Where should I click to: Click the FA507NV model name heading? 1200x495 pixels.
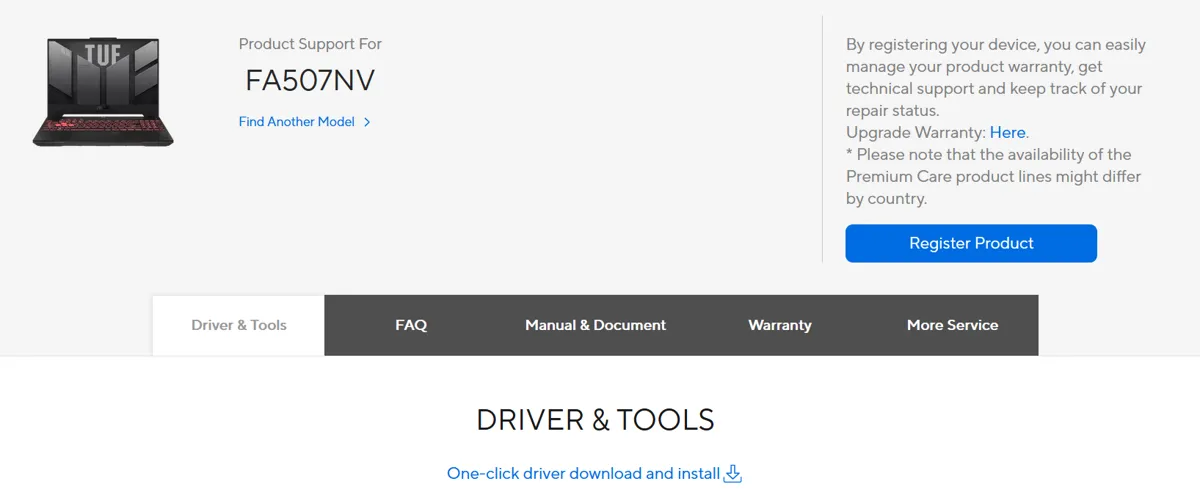click(x=310, y=81)
